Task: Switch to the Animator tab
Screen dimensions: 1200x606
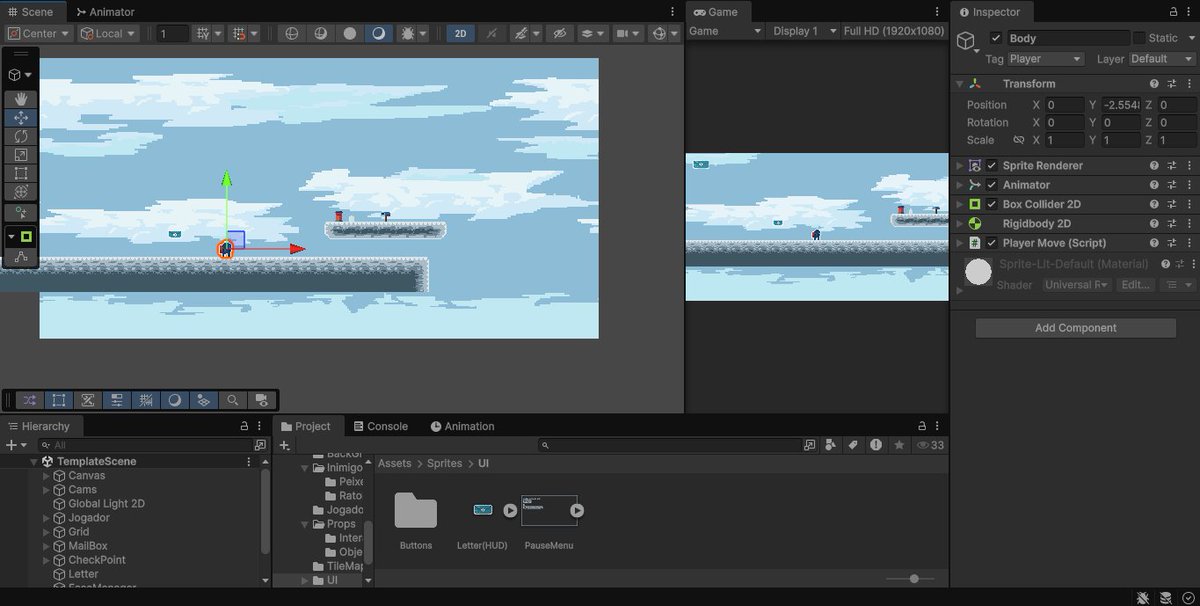Action: 105,12
